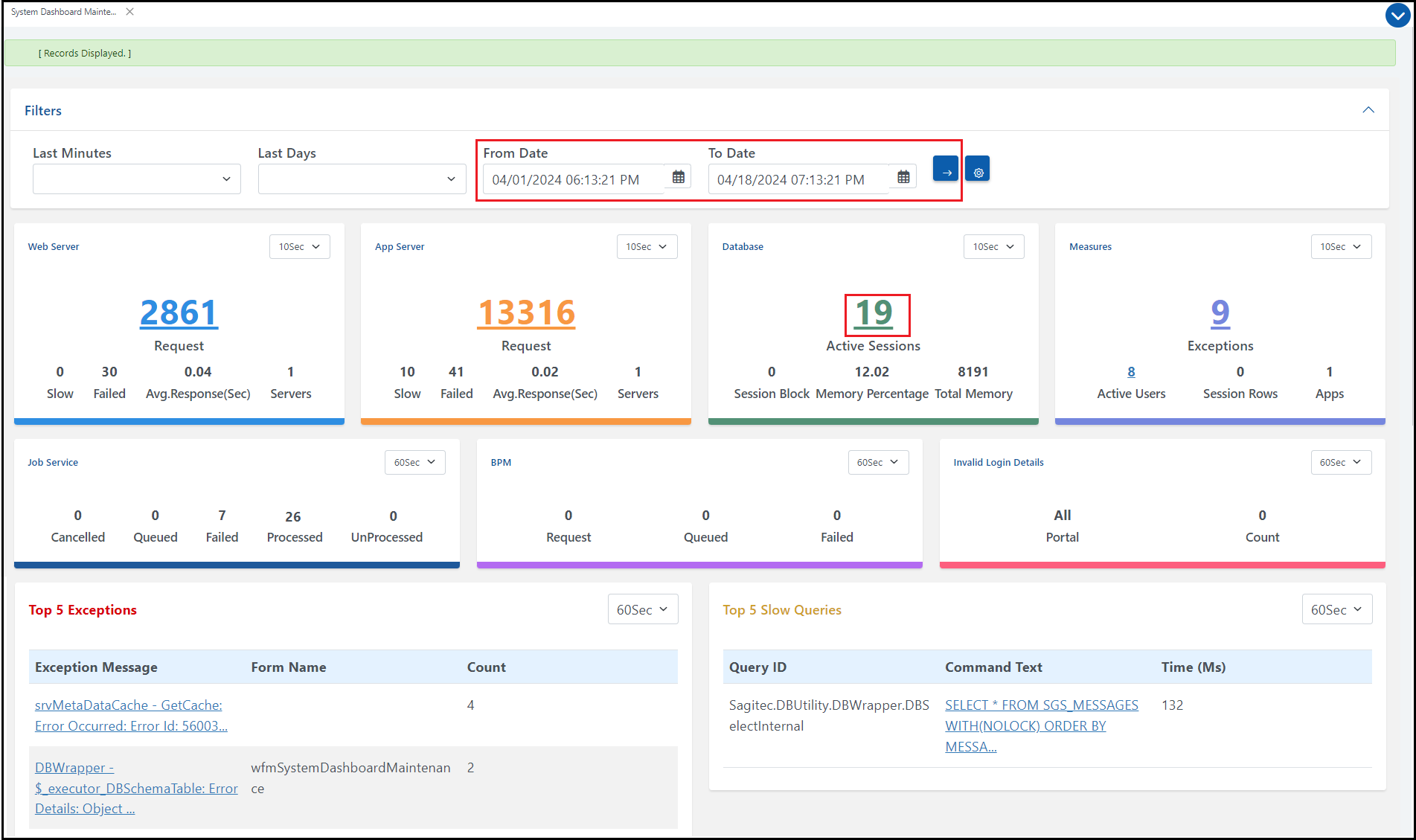This screenshot has height=840, width=1416.
Task: Collapse the Filters panel
Action: click(1368, 109)
